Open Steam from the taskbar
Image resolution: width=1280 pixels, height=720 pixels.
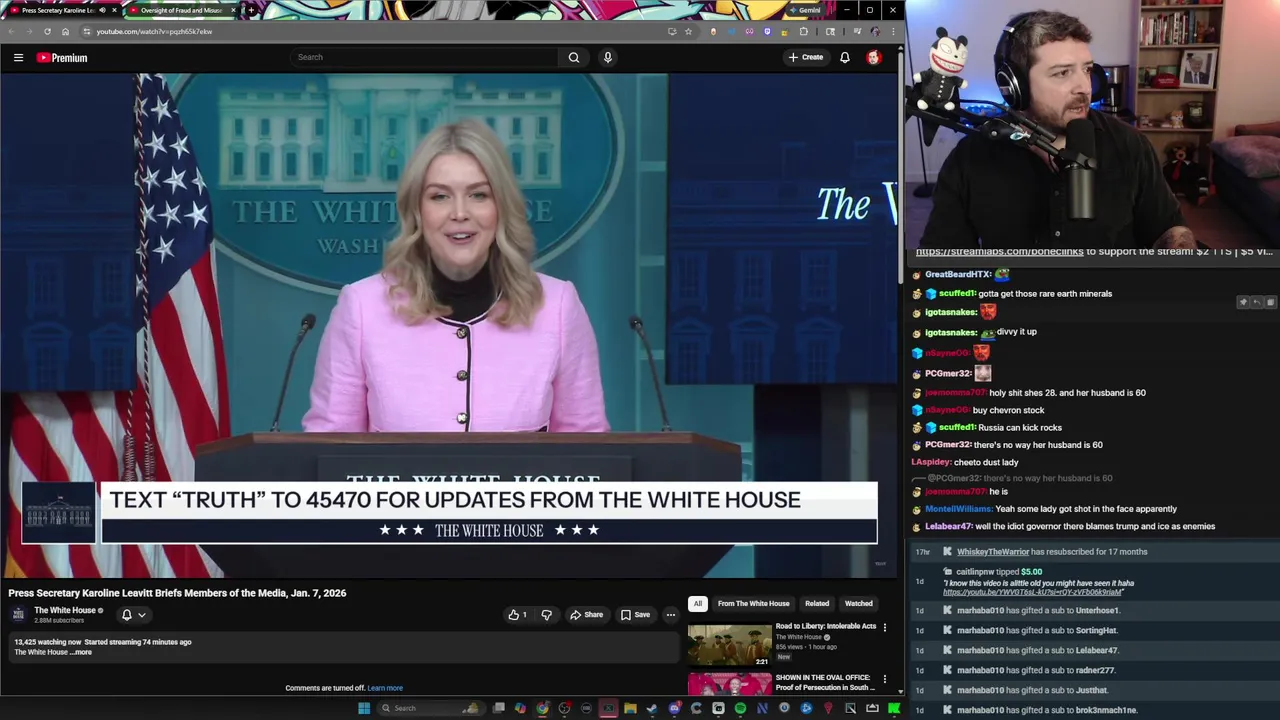(x=652, y=708)
